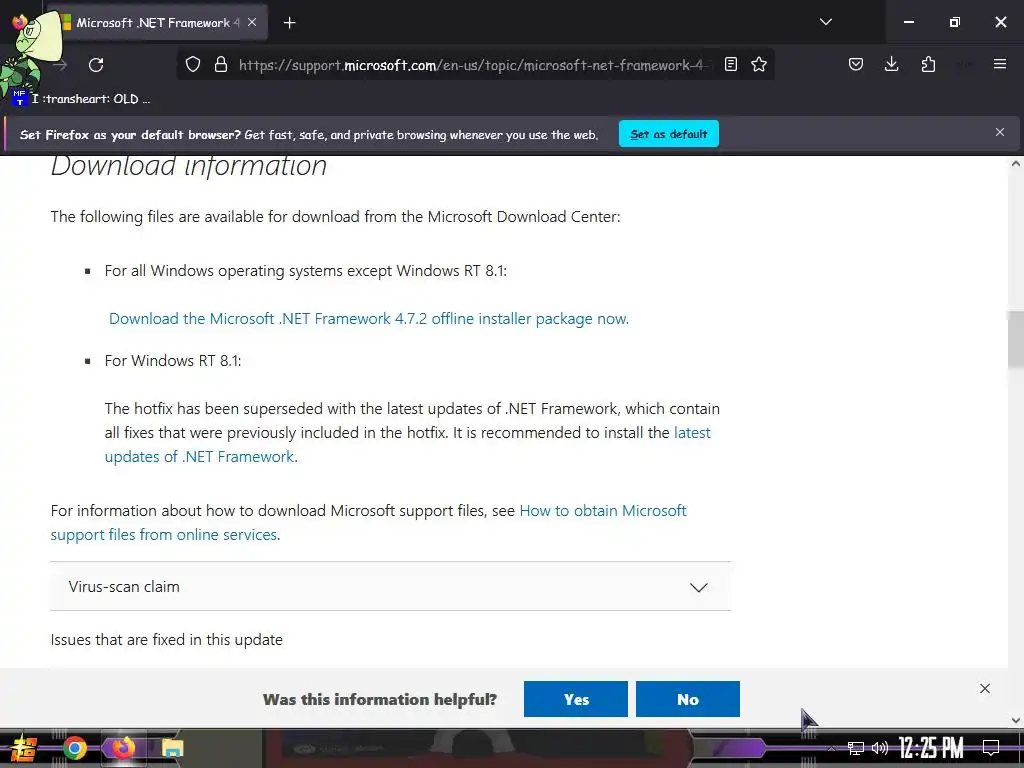Open the List all tabs chevron

[825, 22]
